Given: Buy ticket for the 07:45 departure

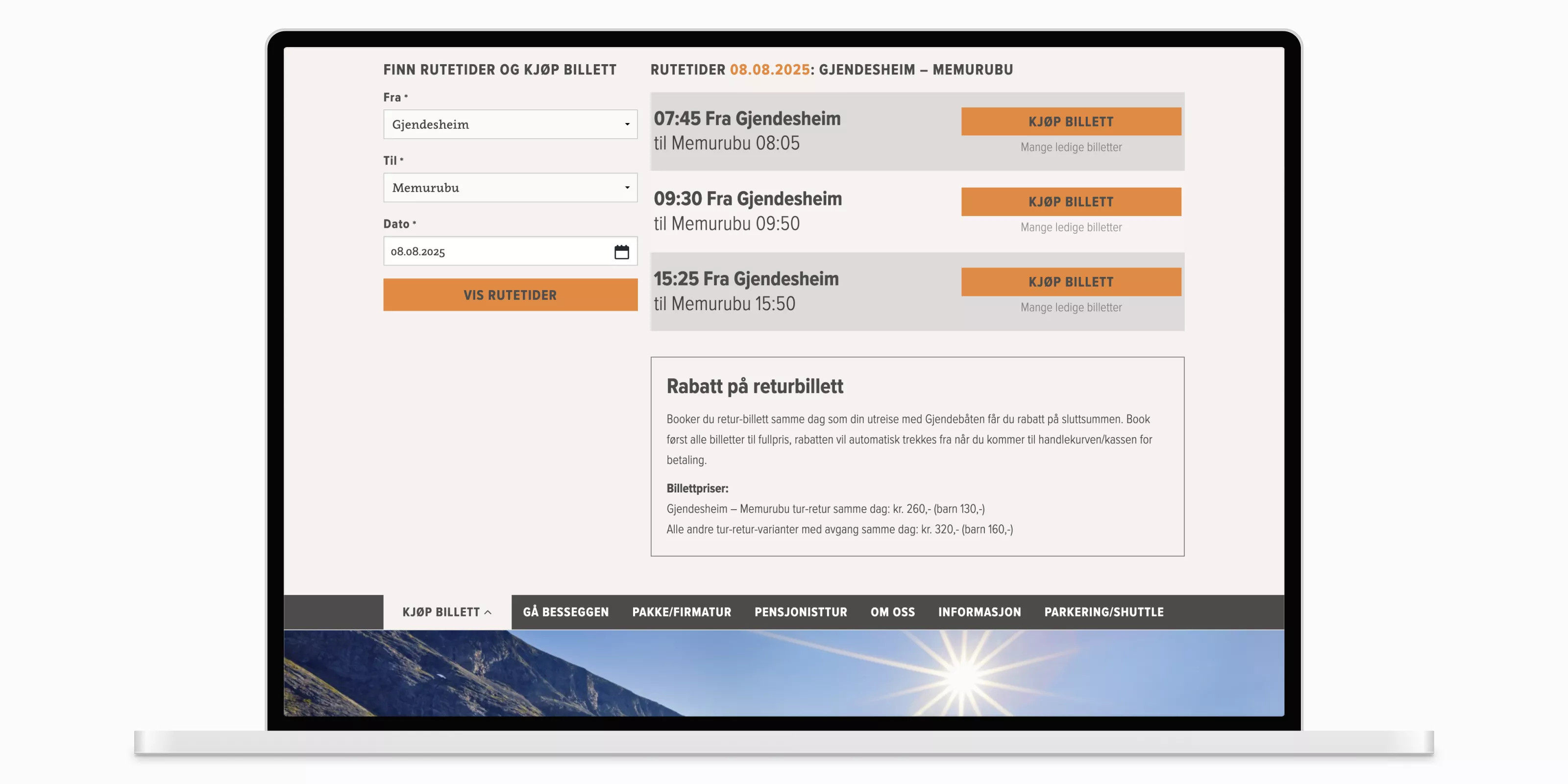Looking at the screenshot, I should click(1071, 122).
